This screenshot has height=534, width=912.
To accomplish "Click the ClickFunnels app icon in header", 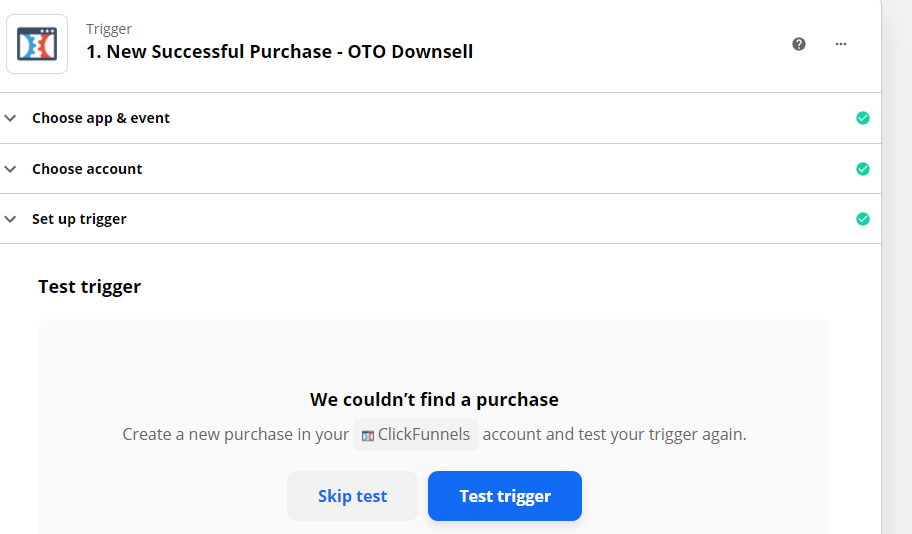I will tap(37, 44).
